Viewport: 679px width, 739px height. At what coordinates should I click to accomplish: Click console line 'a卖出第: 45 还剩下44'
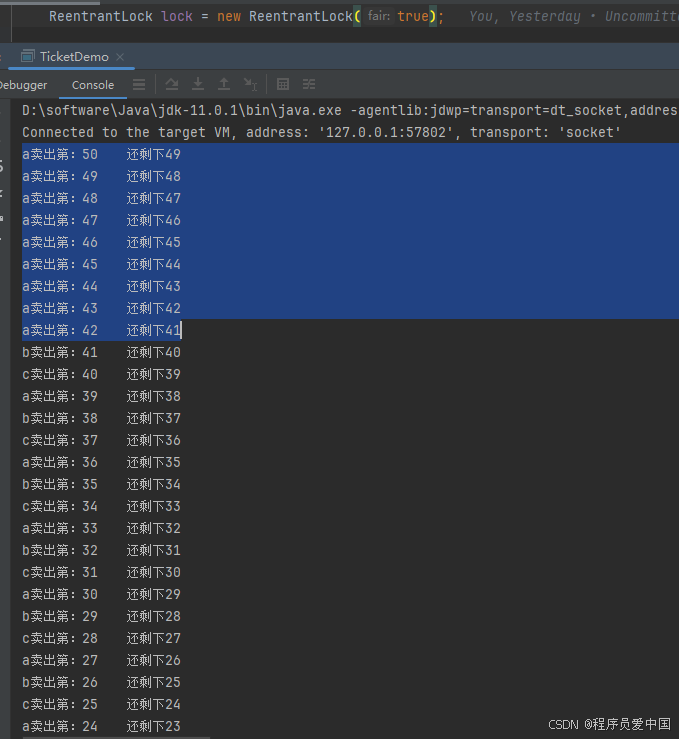click(101, 264)
